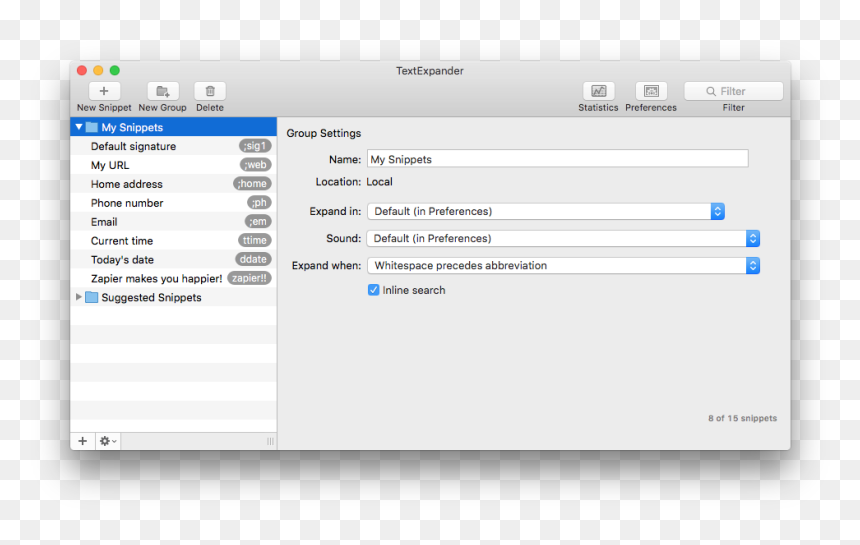
Task: Click the Inline search label text
Action: [414, 290]
